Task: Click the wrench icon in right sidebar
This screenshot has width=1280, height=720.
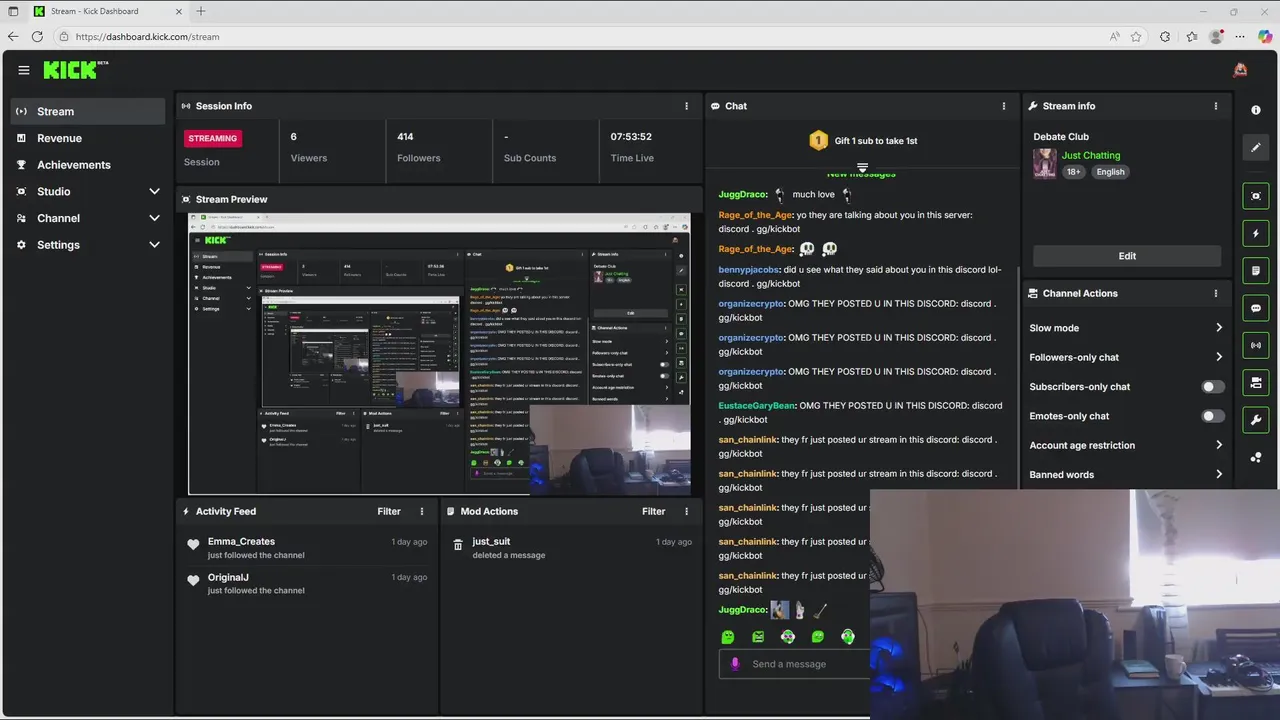Action: pos(1256,420)
